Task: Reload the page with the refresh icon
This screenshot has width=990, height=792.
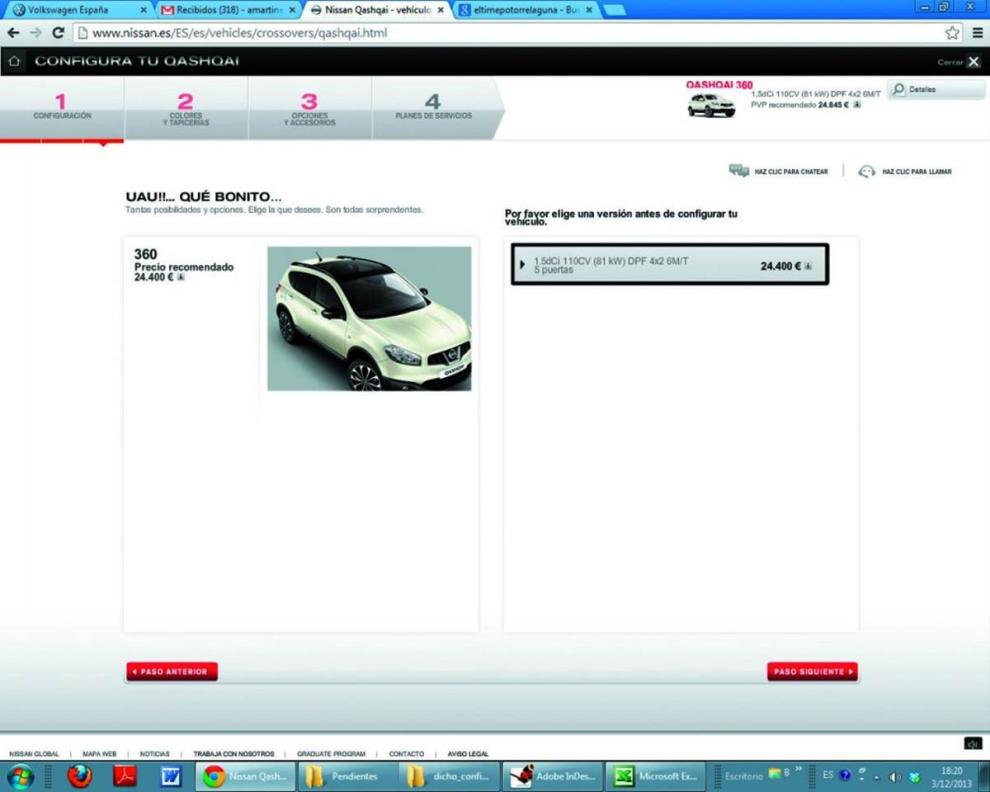Action: pyautogui.click(x=58, y=33)
